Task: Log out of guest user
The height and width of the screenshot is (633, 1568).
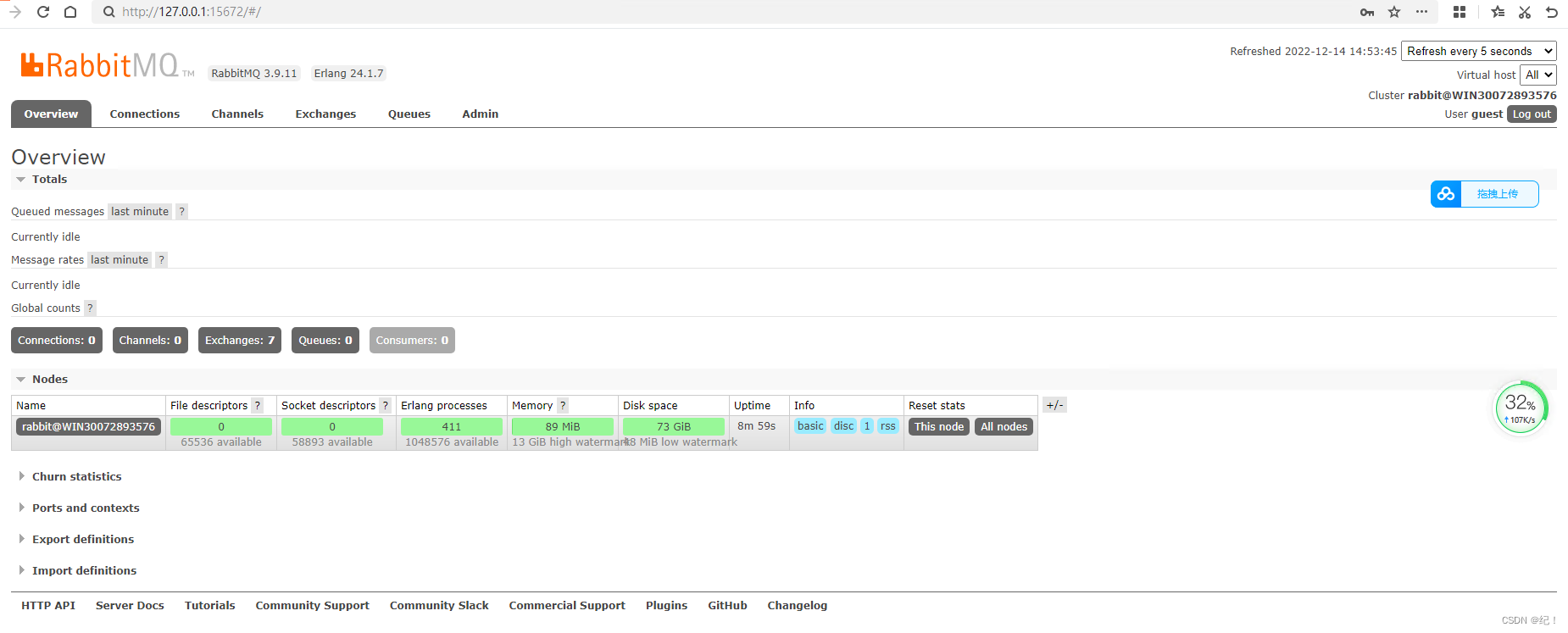Action: click(1532, 114)
